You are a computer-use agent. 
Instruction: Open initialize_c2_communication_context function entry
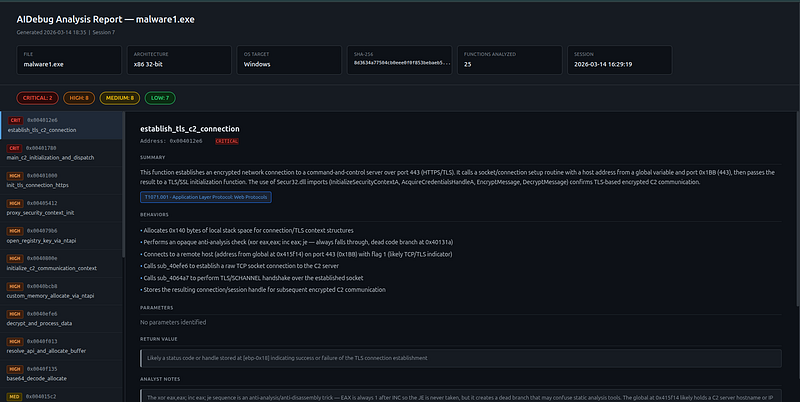(61, 263)
